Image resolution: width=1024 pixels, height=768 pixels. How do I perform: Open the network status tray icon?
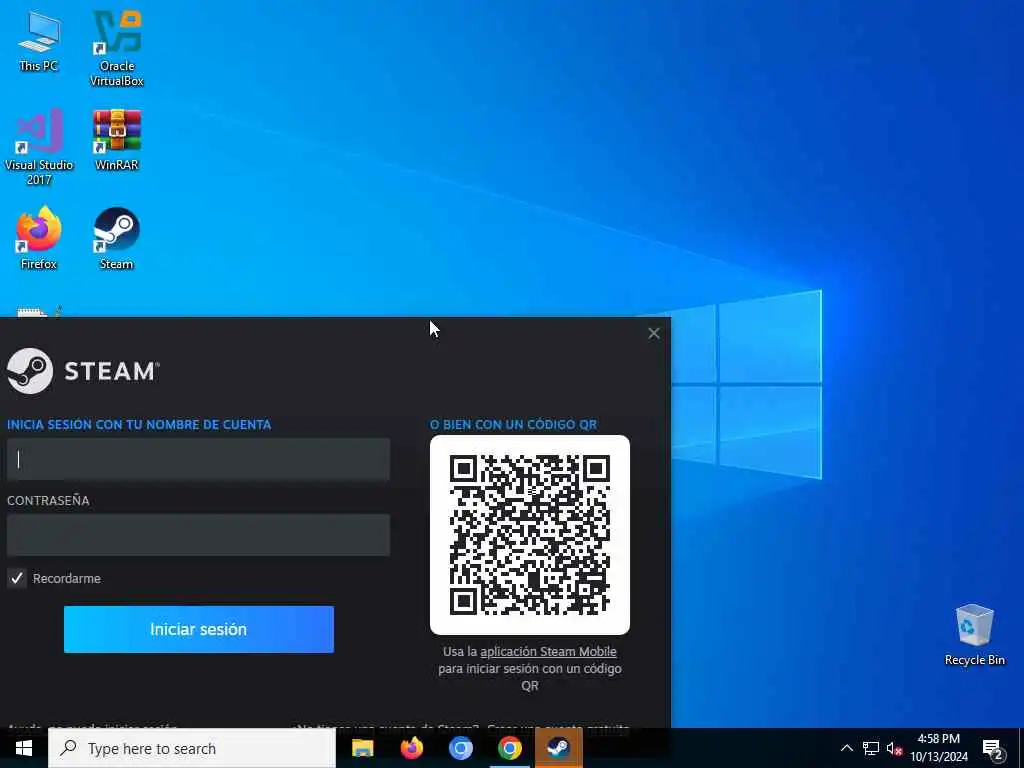(871, 748)
